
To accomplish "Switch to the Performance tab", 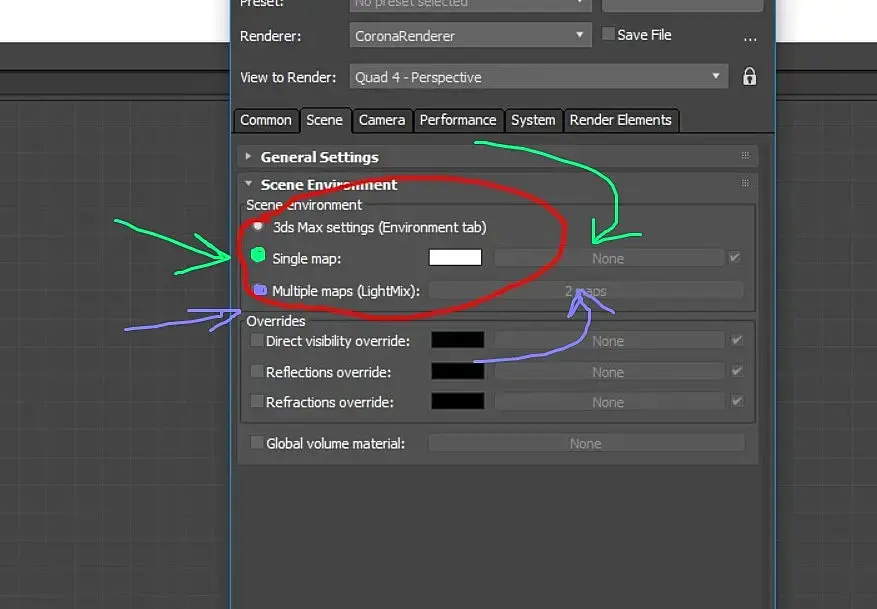I will click(458, 120).
